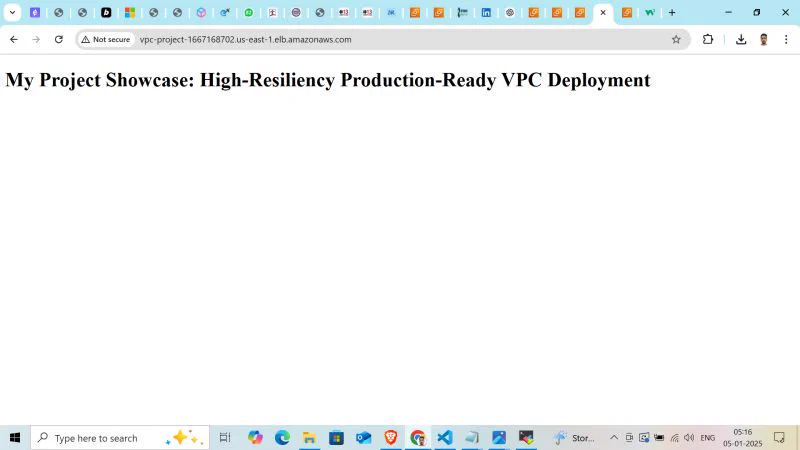Switch to the purple-icon first tab

35,12
